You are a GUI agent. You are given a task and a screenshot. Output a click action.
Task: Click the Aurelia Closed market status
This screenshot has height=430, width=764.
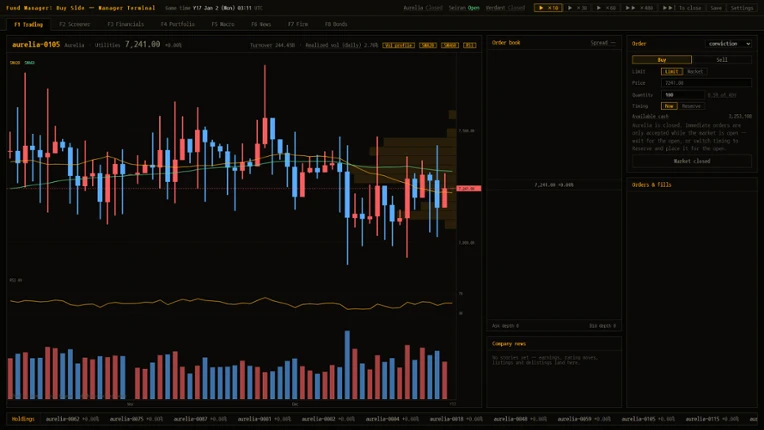pos(422,8)
